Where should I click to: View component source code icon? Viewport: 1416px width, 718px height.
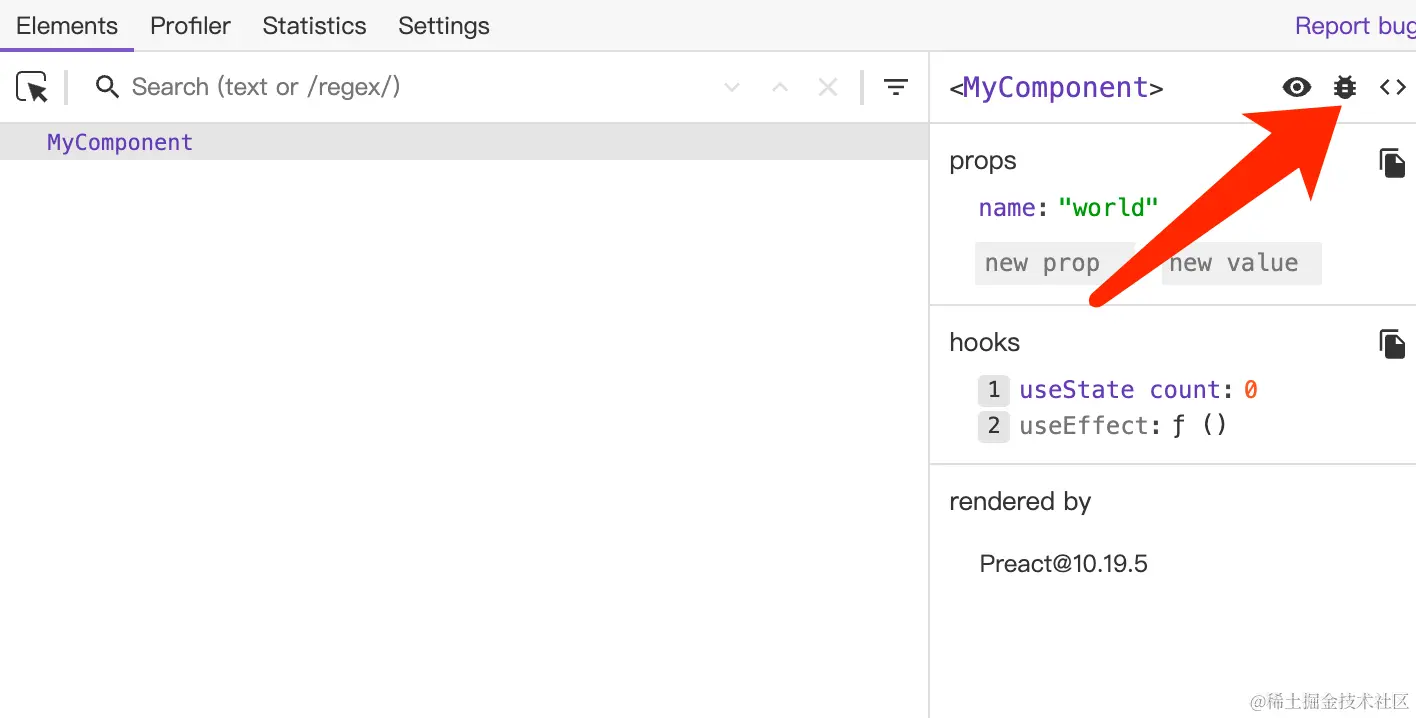pos(1393,88)
